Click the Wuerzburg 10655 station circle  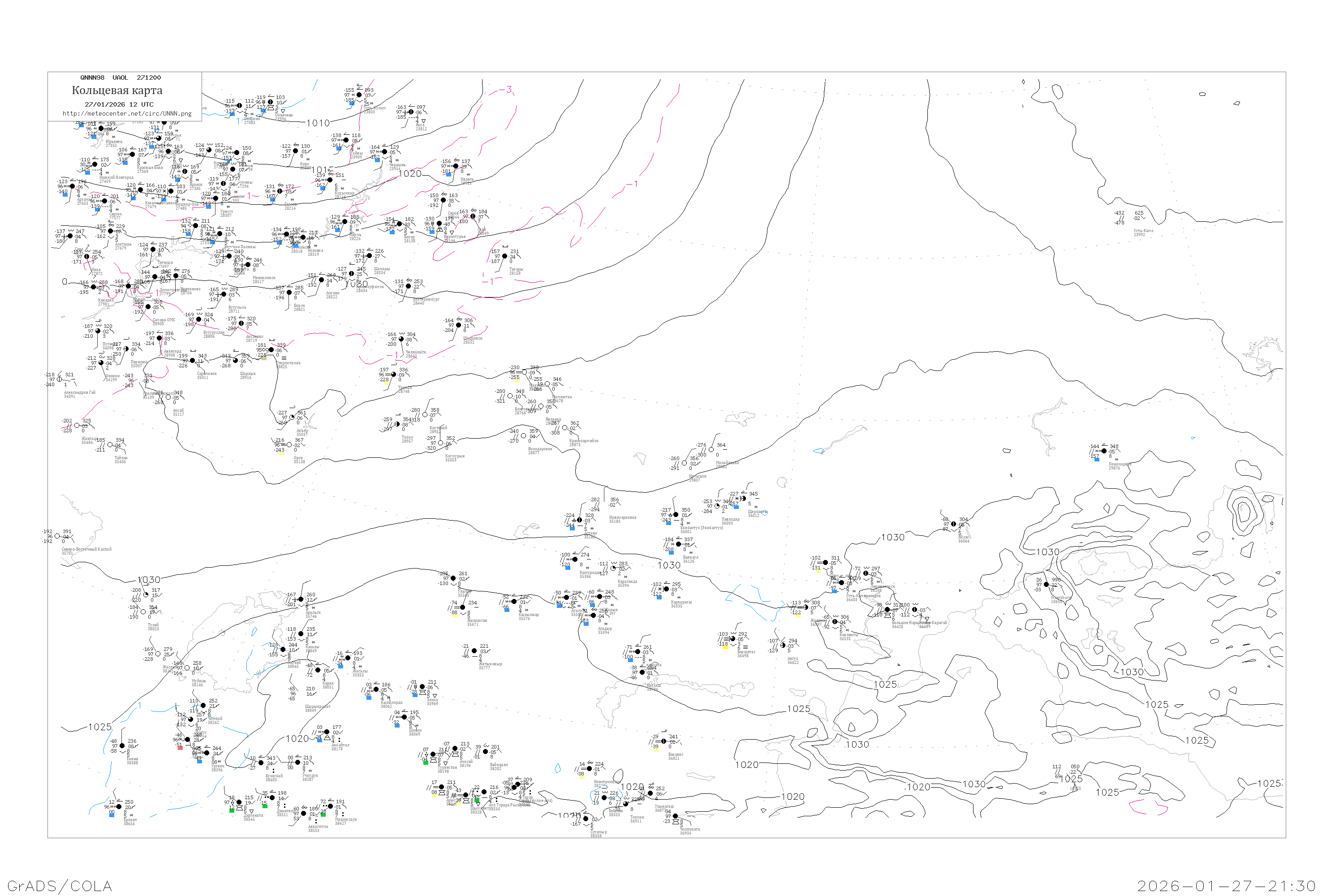pos(1046,585)
